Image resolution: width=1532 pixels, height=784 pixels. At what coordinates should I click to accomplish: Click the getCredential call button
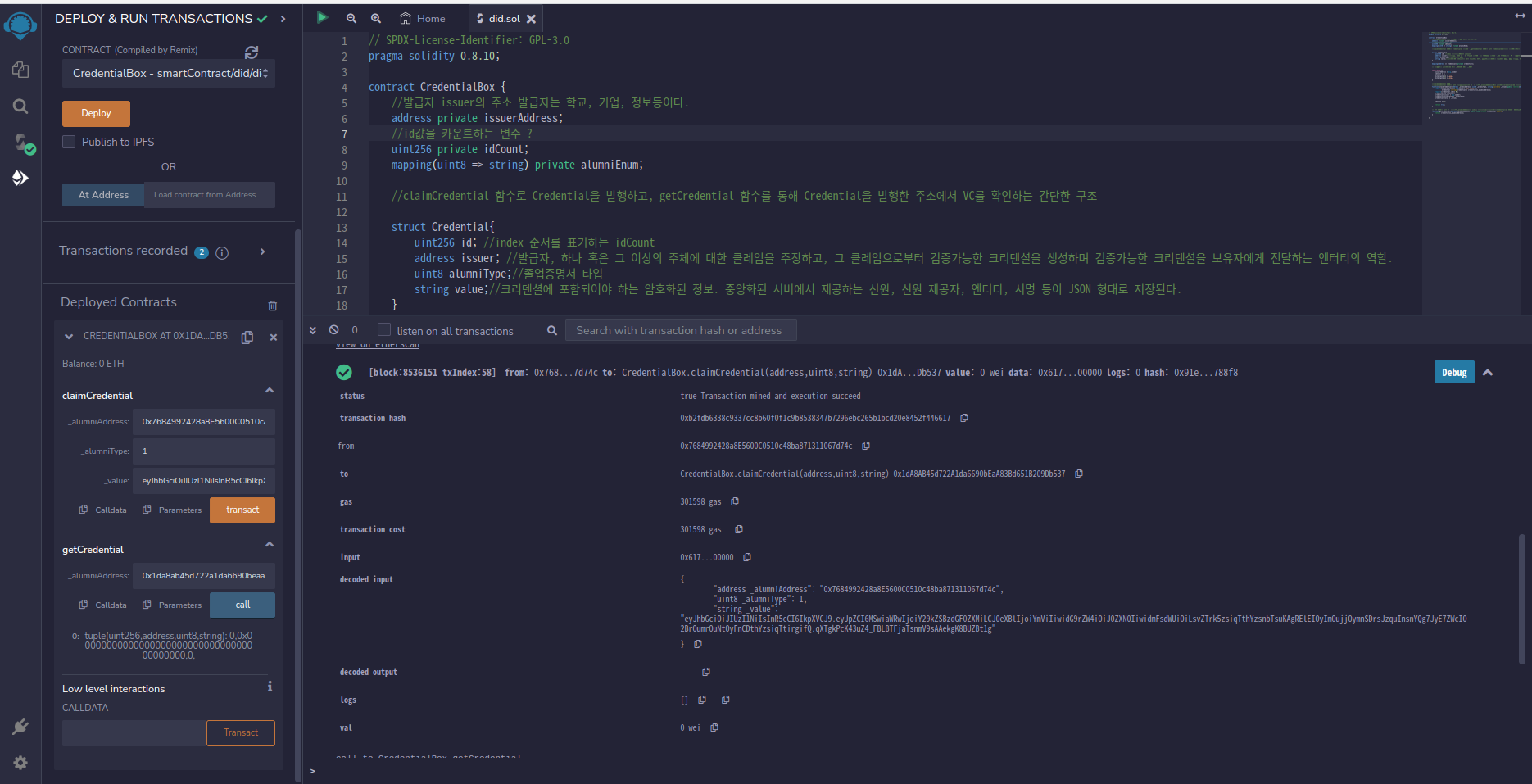(x=242, y=605)
